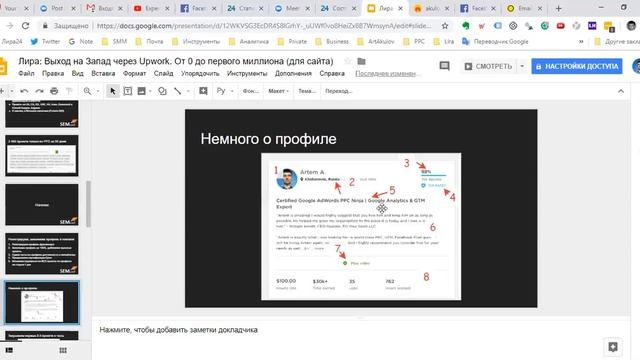Click the Переход transition button
Viewport: 640px width, 360px height.
click(338, 91)
